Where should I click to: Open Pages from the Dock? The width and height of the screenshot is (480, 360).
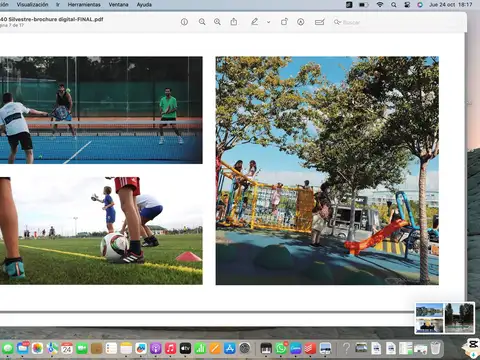(215, 349)
